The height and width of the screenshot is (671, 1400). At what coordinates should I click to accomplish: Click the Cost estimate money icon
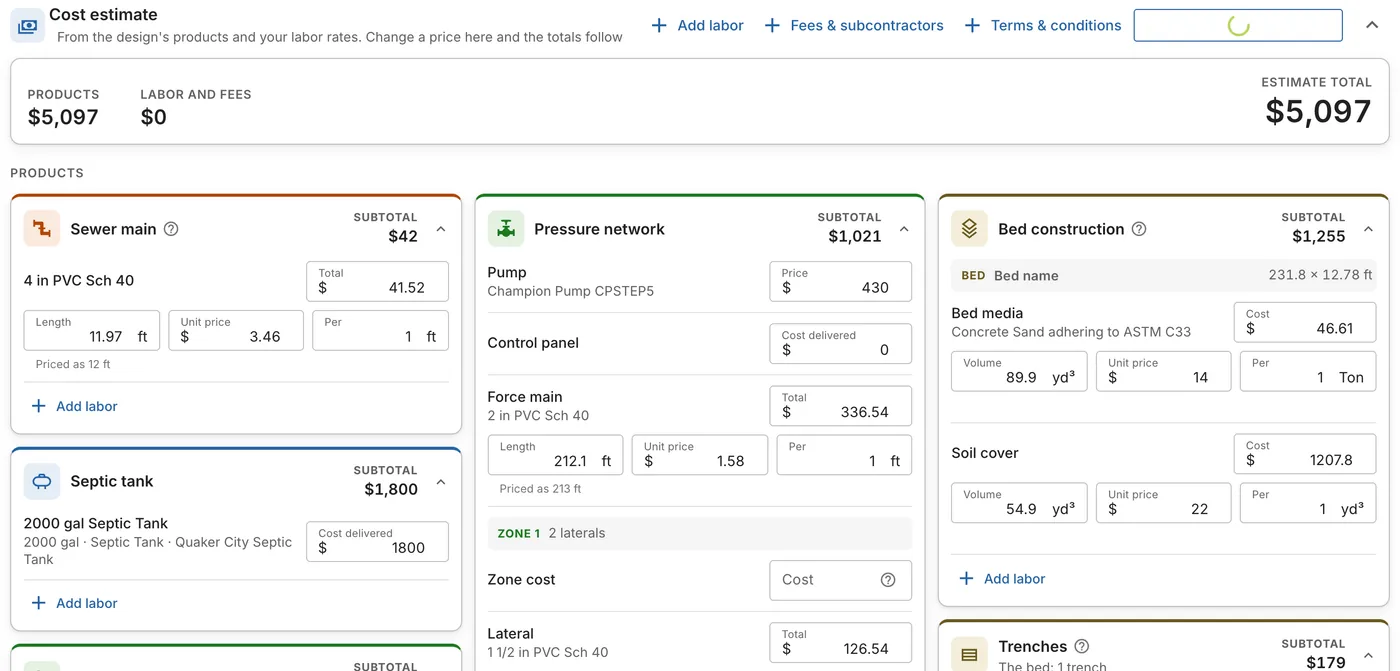(x=27, y=26)
